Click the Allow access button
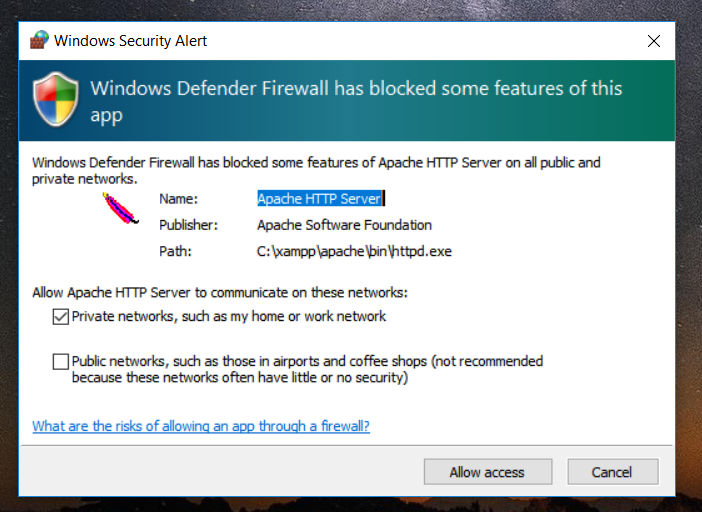The image size is (702, 512). (488, 472)
